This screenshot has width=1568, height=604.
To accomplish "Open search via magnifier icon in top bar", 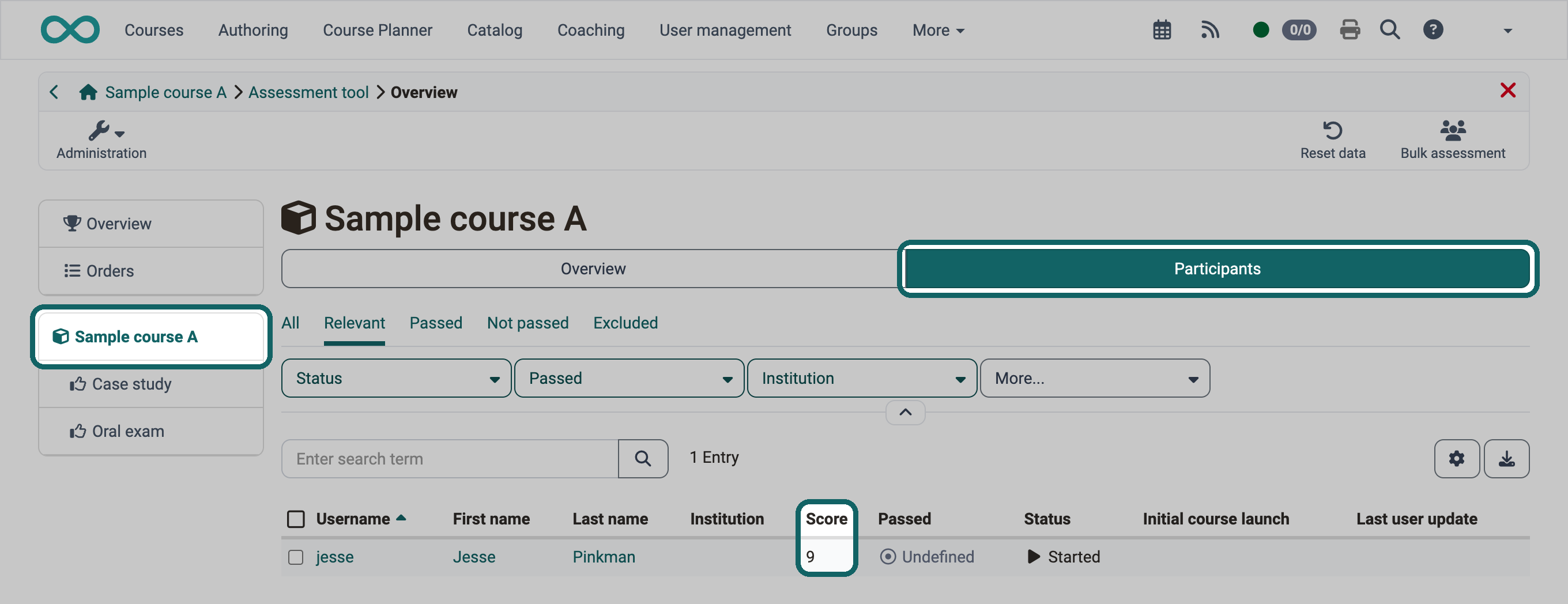I will tap(1390, 30).
